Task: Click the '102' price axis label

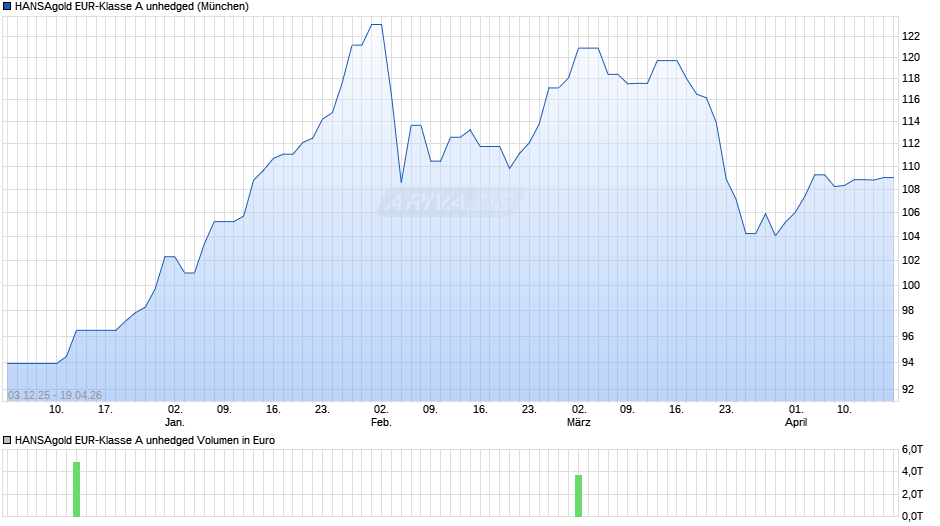Action: coord(911,260)
